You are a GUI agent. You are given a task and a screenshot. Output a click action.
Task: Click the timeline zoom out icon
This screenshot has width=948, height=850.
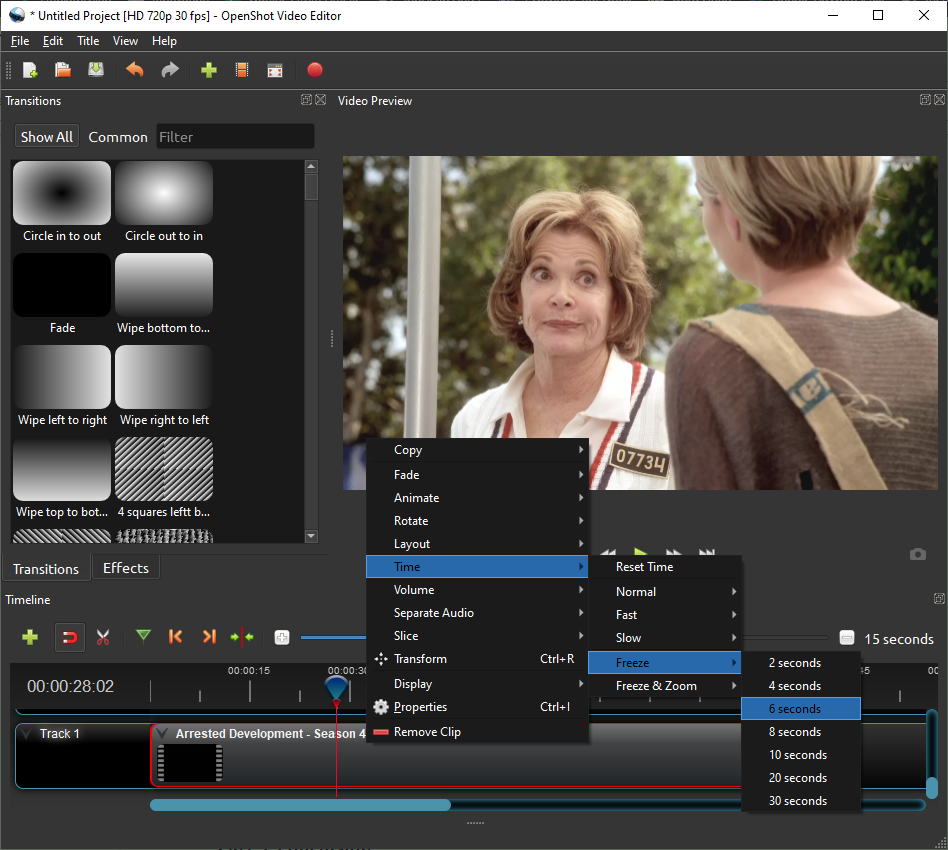(847, 638)
